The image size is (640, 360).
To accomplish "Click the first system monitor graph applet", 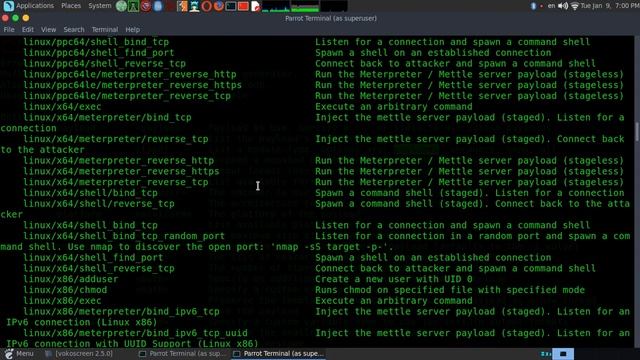I will 276,6.
